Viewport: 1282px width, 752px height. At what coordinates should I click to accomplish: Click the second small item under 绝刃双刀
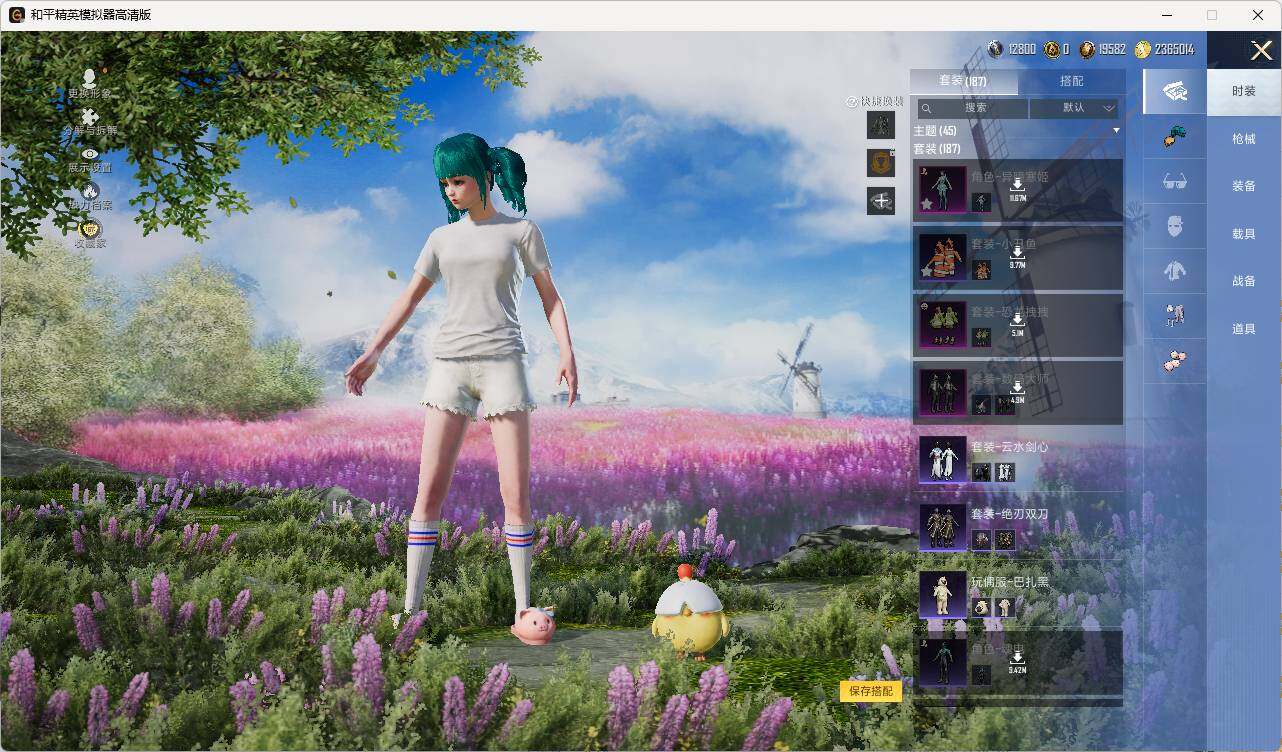coord(1005,540)
